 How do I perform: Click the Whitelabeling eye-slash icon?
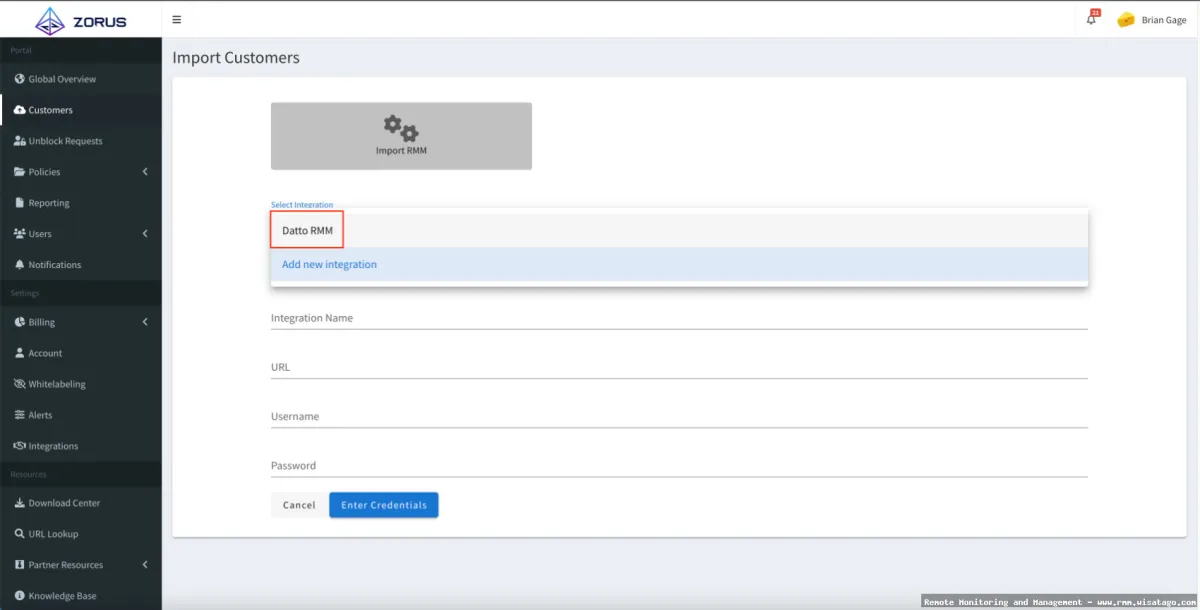coord(19,384)
